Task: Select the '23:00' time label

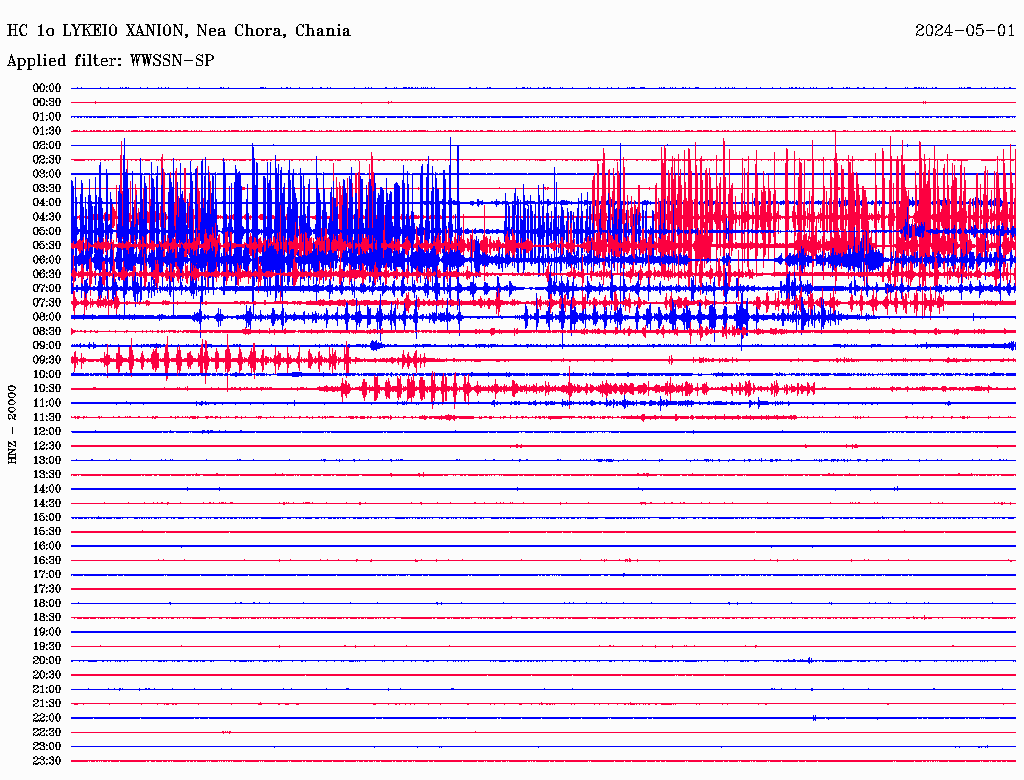Action: (47, 747)
